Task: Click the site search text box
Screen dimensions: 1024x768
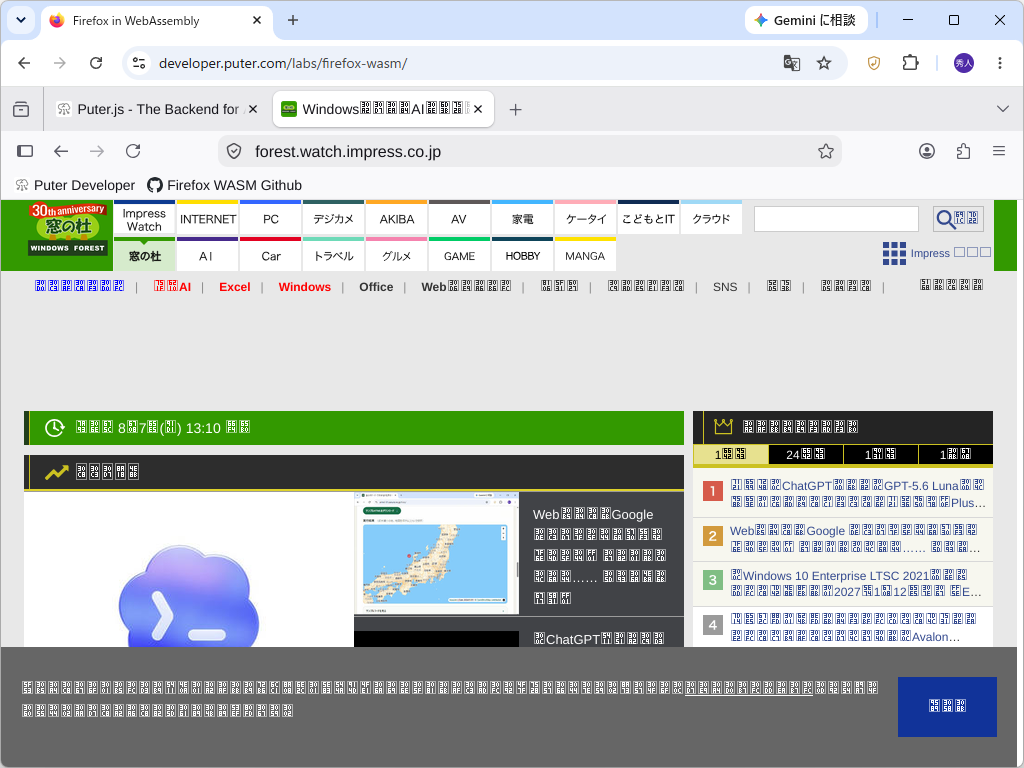Action: pos(836,219)
